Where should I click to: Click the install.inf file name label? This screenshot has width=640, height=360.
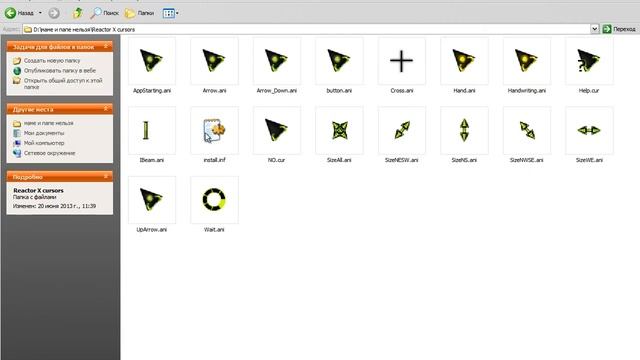point(214,160)
